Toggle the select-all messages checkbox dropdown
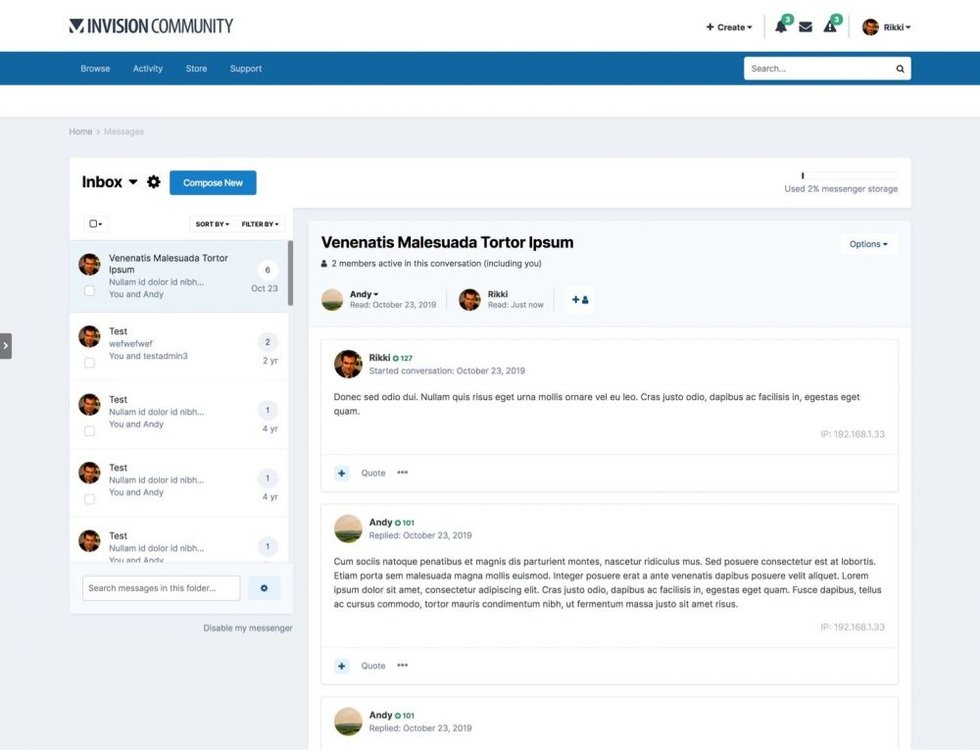This screenshot has width=980, height=750. (x=96, y=224)
